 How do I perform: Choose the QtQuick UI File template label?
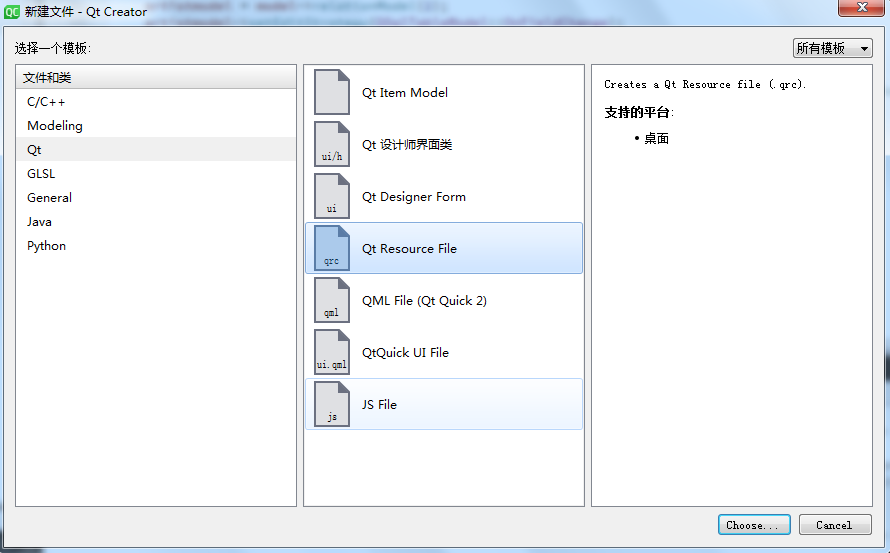[x=405, y=353]
